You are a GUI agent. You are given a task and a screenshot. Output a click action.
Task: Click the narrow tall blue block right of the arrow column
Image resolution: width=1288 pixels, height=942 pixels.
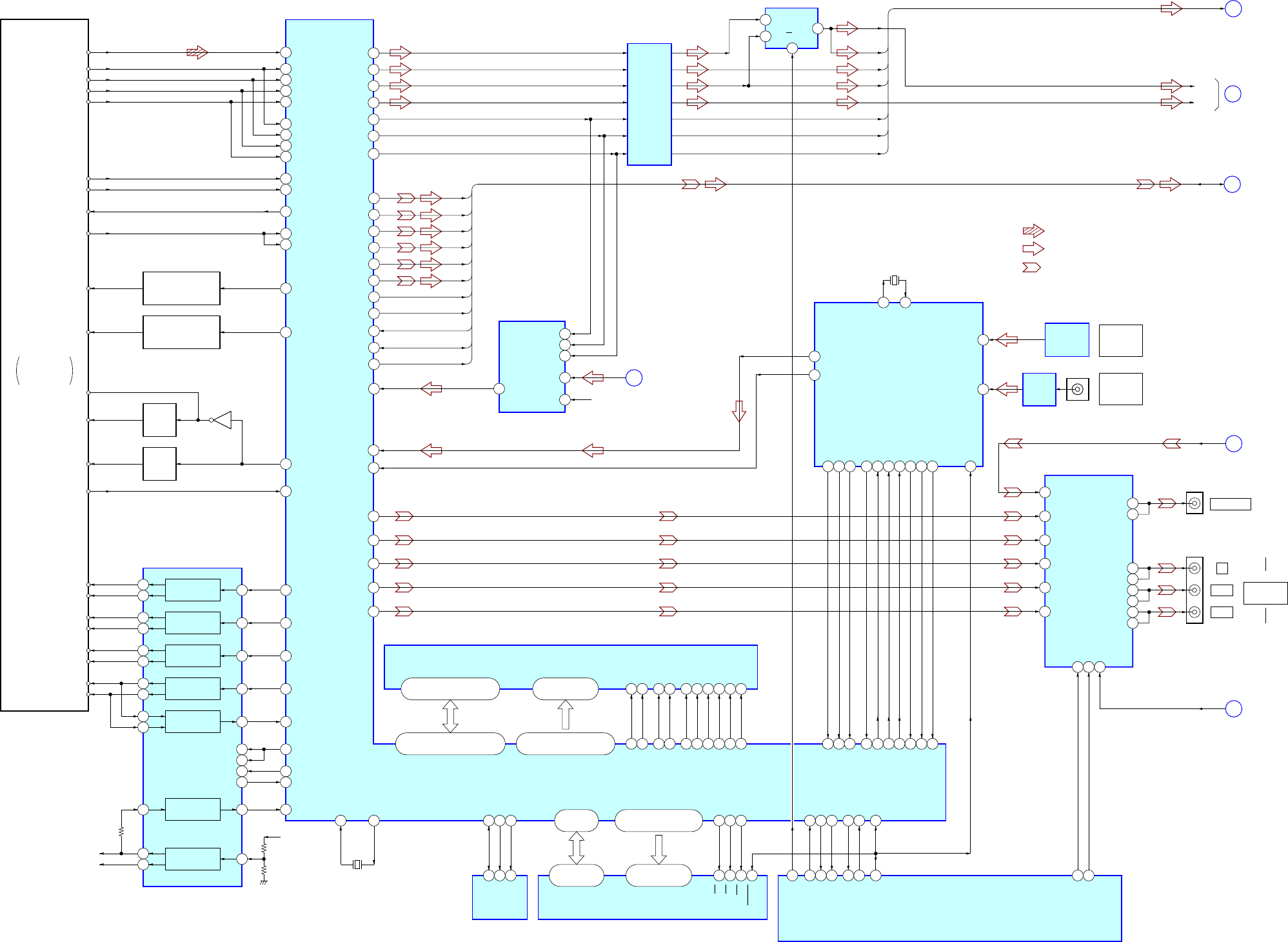[649, 105]
